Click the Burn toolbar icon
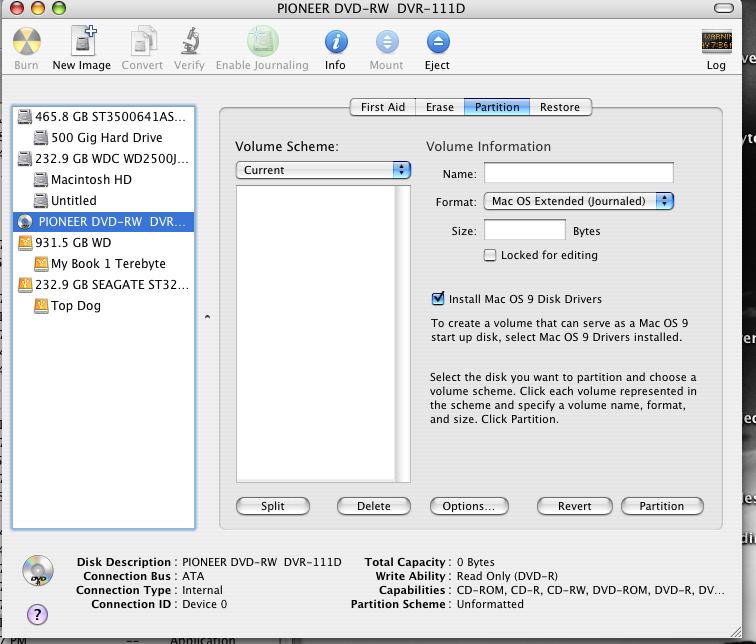The image size is (756, 644). [27, 41]
